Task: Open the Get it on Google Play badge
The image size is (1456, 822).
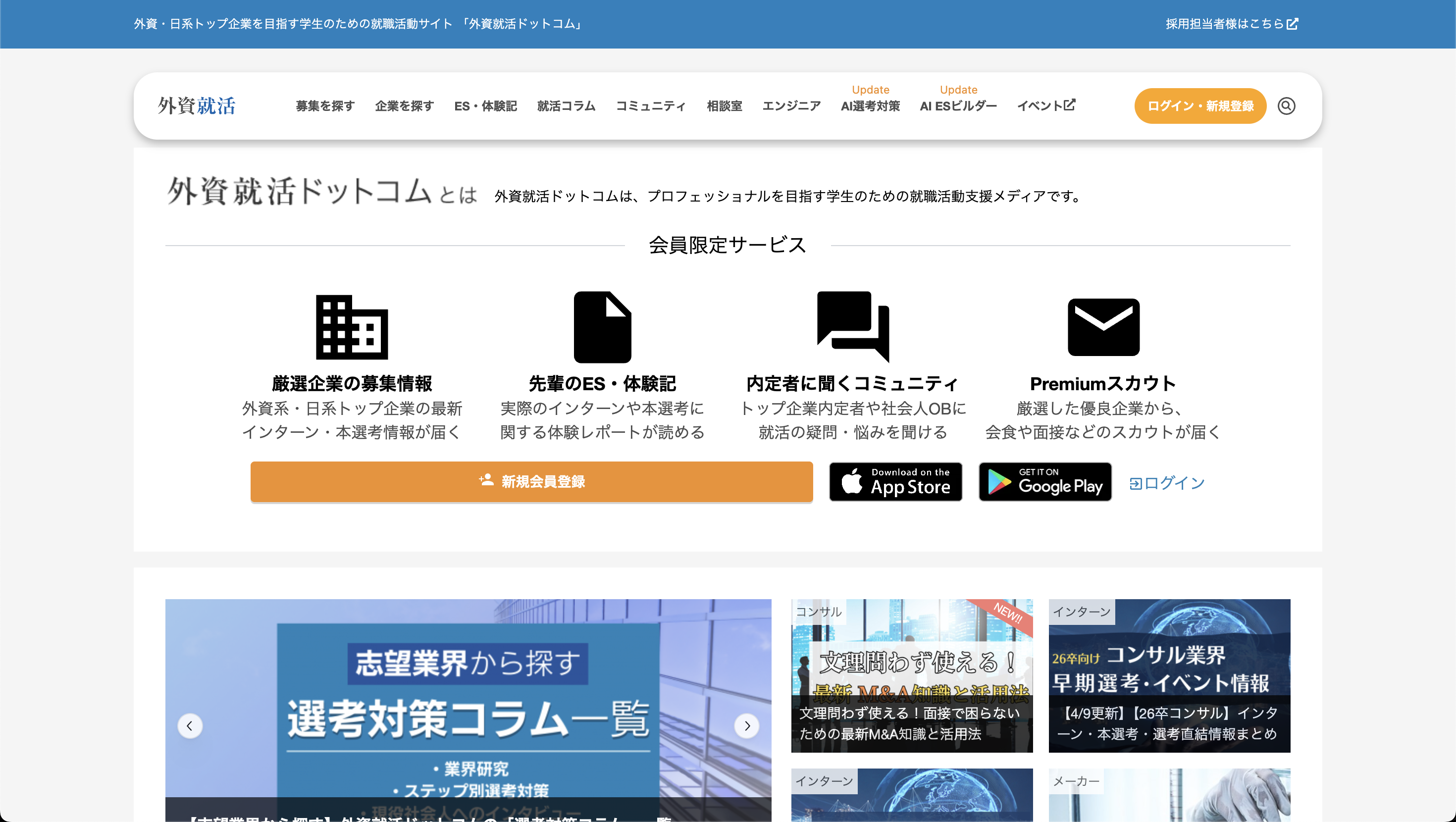Action: tap(1045, 482)
